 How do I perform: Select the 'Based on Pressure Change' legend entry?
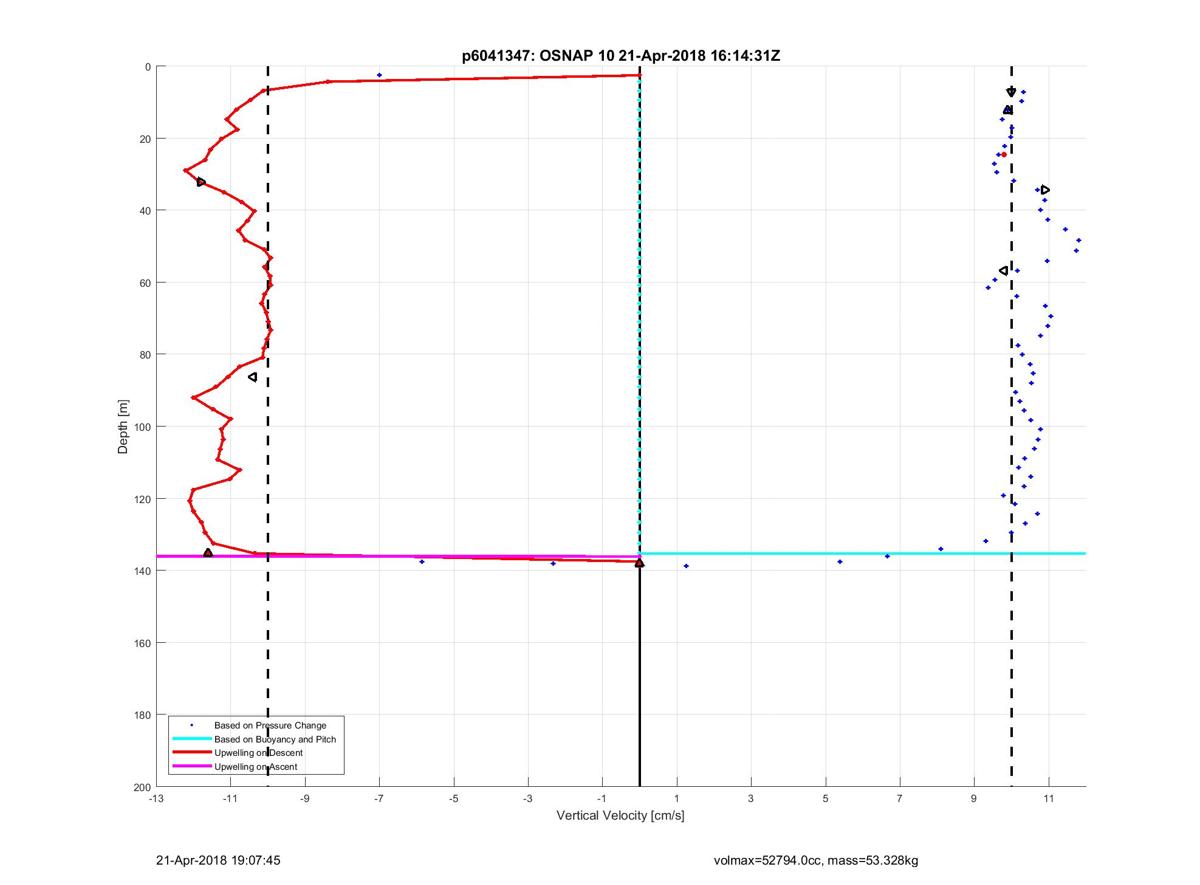[270, 725]
